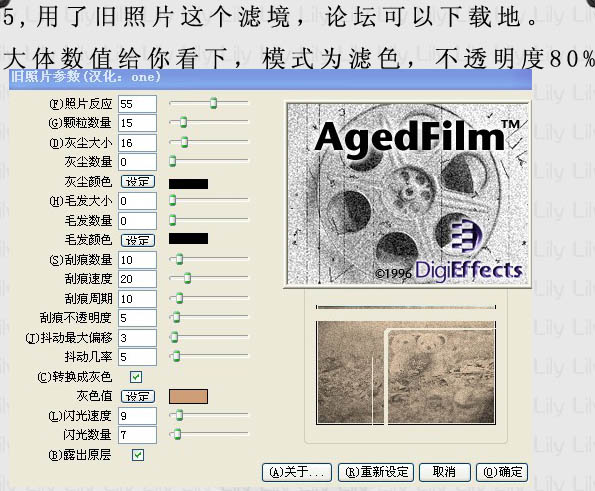This screenshot has height=491, width=595.
Task: Open the 关于 (About) dialog button
Action: click(297, 472)
